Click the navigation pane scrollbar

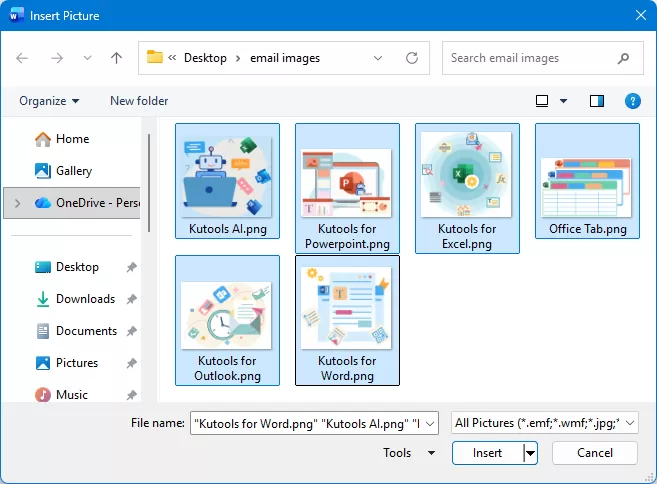pos(149,183)
